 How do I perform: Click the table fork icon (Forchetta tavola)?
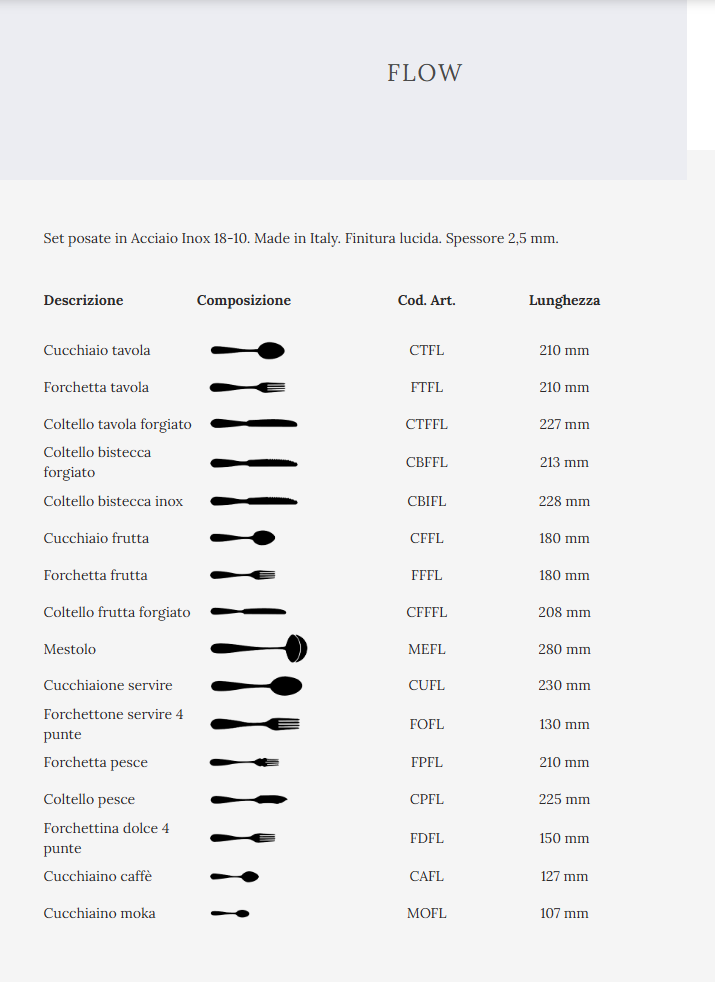click(247, 387)
